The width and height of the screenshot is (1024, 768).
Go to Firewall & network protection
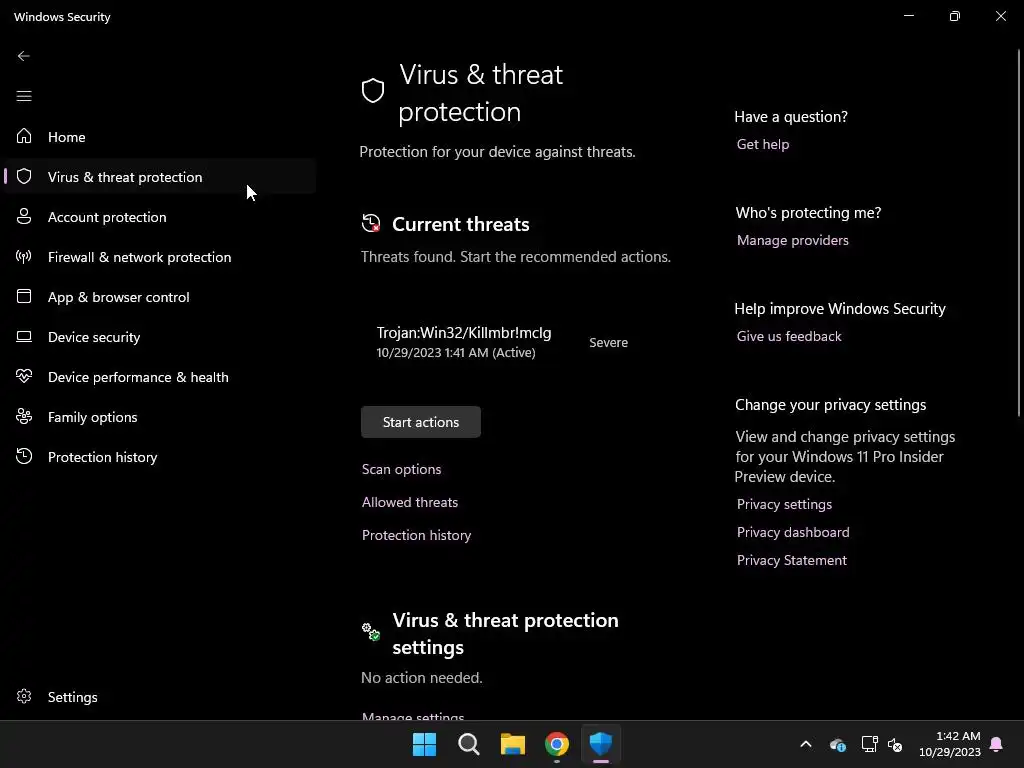[160, 257]
